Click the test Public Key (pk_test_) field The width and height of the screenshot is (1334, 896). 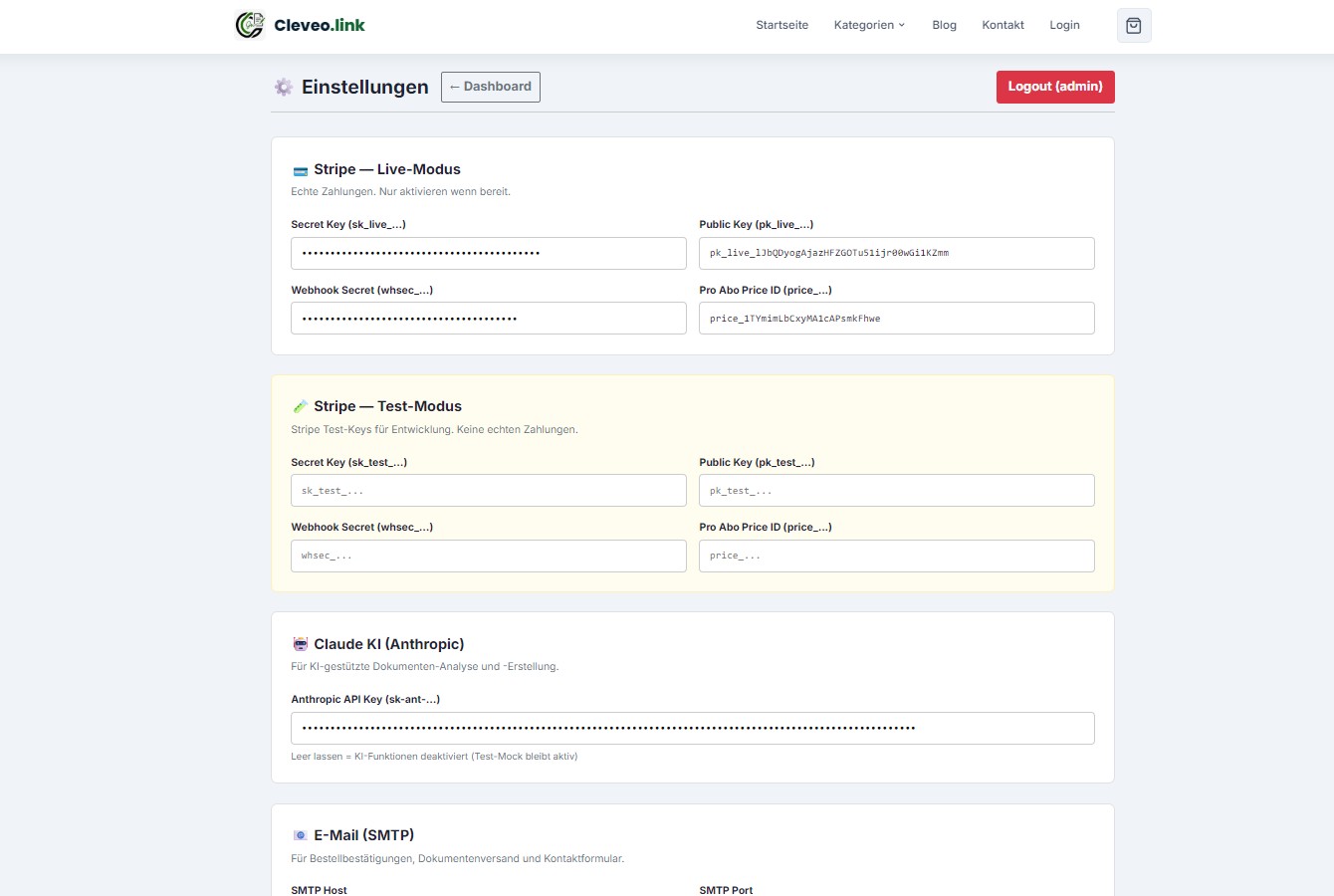click(897, 491)
